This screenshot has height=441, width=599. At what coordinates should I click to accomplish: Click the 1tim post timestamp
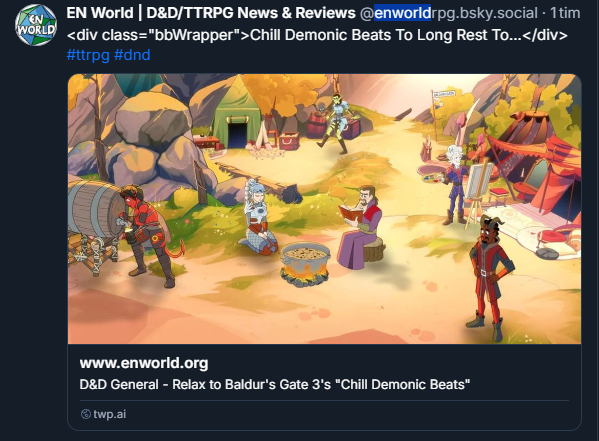[565, 13]
